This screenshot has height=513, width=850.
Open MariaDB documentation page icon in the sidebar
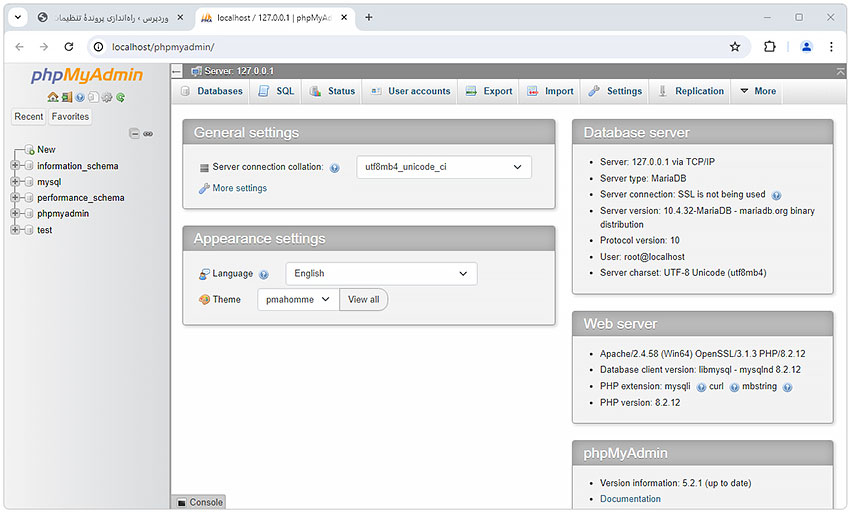(93, 97)
